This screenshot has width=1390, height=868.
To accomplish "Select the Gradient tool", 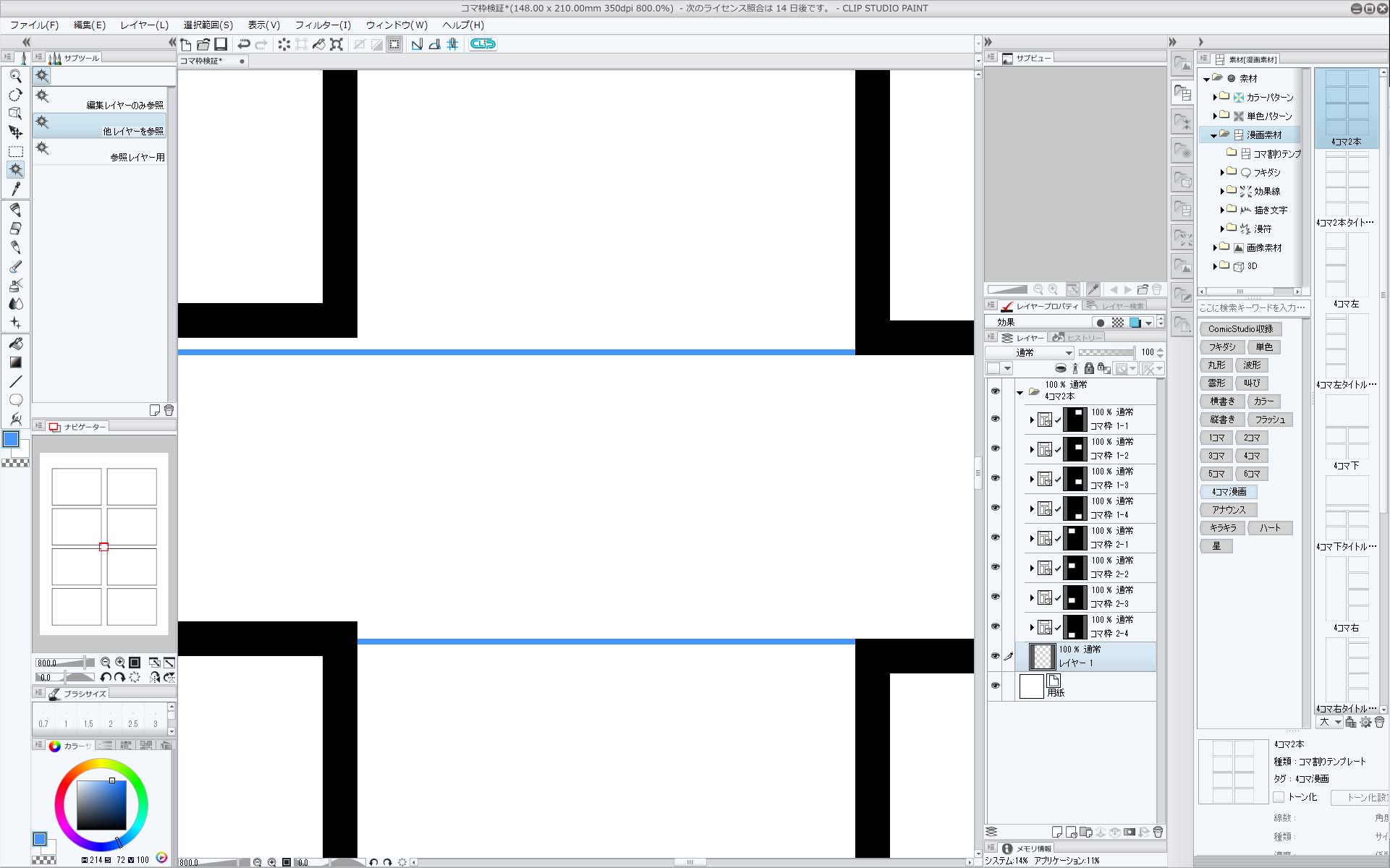I will pyautogui.click(x=15, y=362).
